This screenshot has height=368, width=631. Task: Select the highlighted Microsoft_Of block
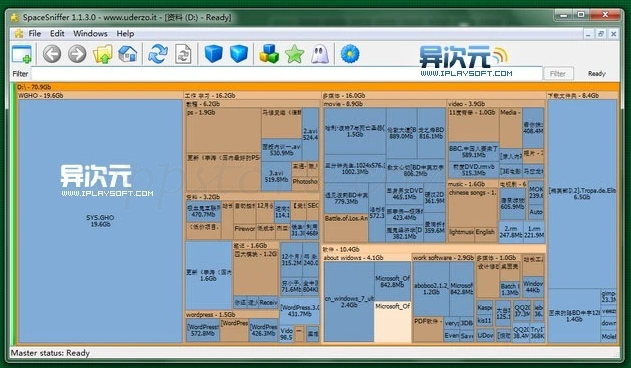392,322
